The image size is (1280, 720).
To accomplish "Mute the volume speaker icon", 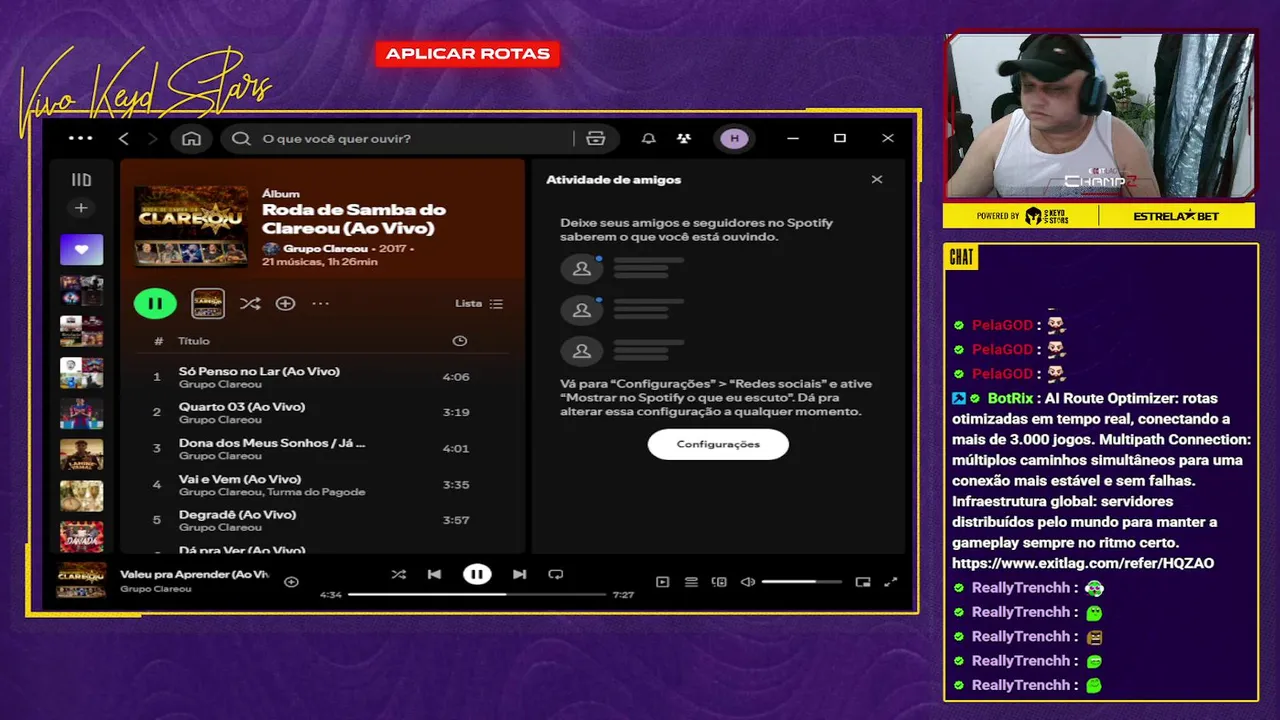I will [747, 582].
